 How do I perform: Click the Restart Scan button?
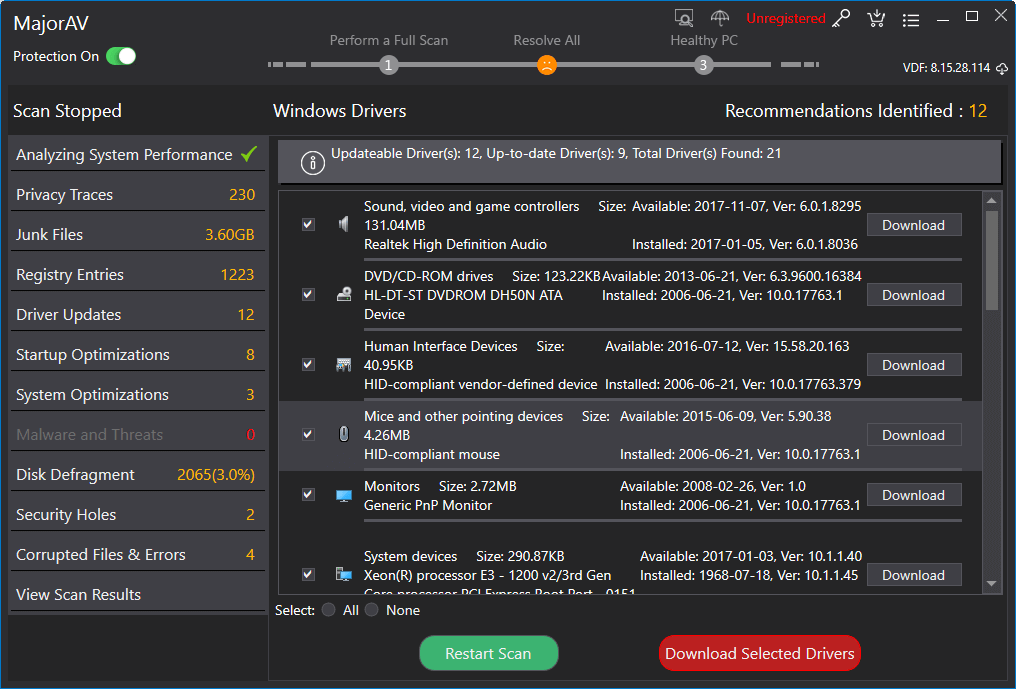[489, 653]
